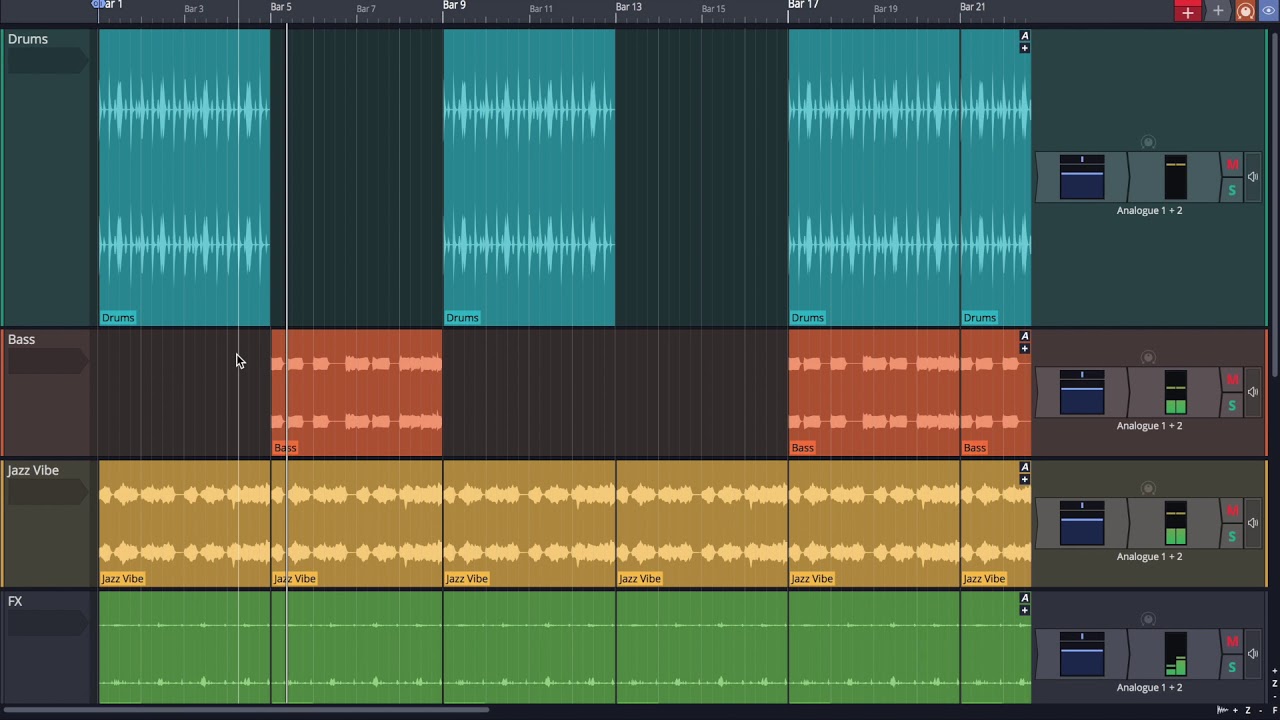
Task: Click the Bass track speaker icon
Action: click(x=1252, y=392)
